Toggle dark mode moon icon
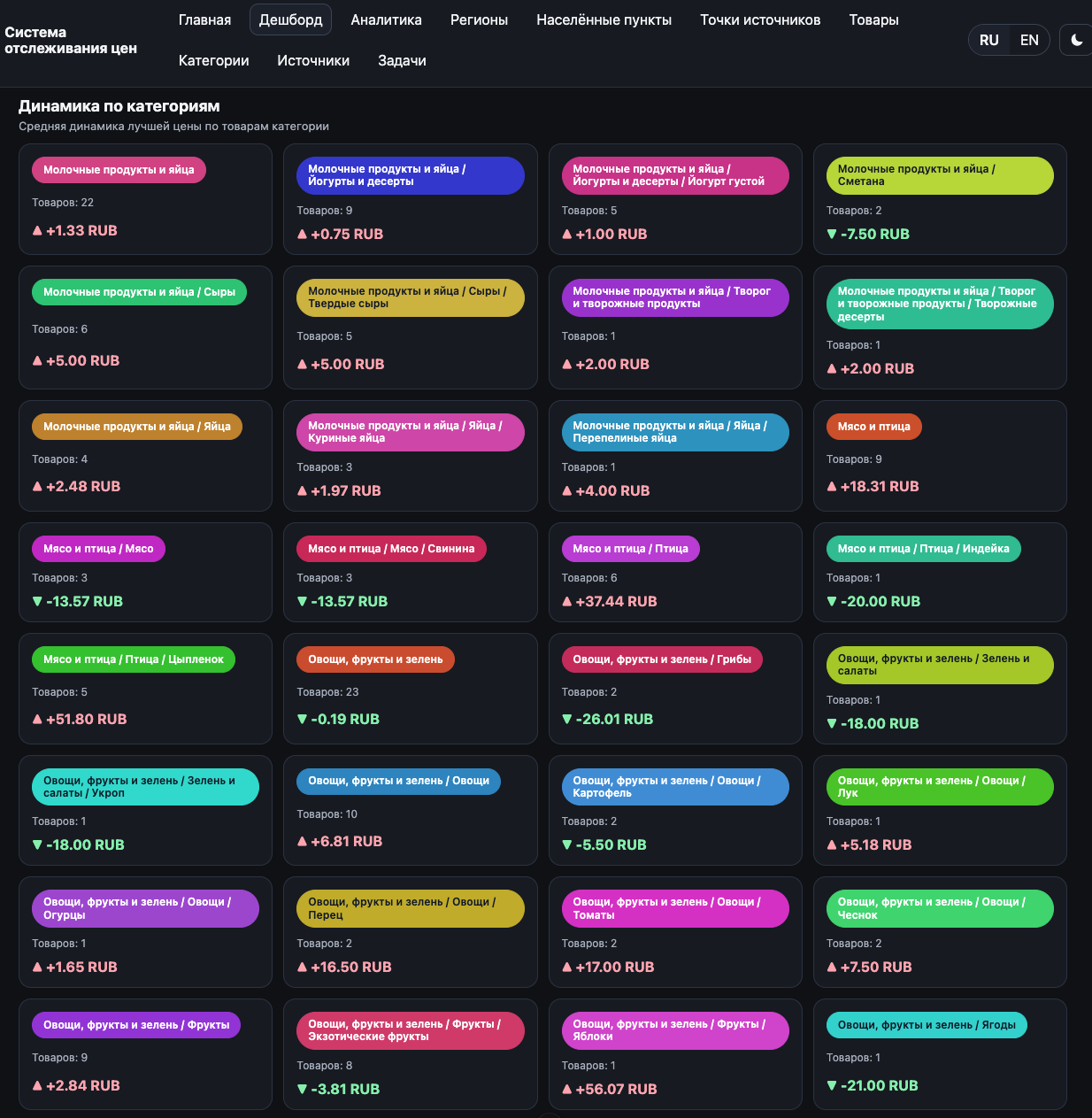 pos(1076,40)
